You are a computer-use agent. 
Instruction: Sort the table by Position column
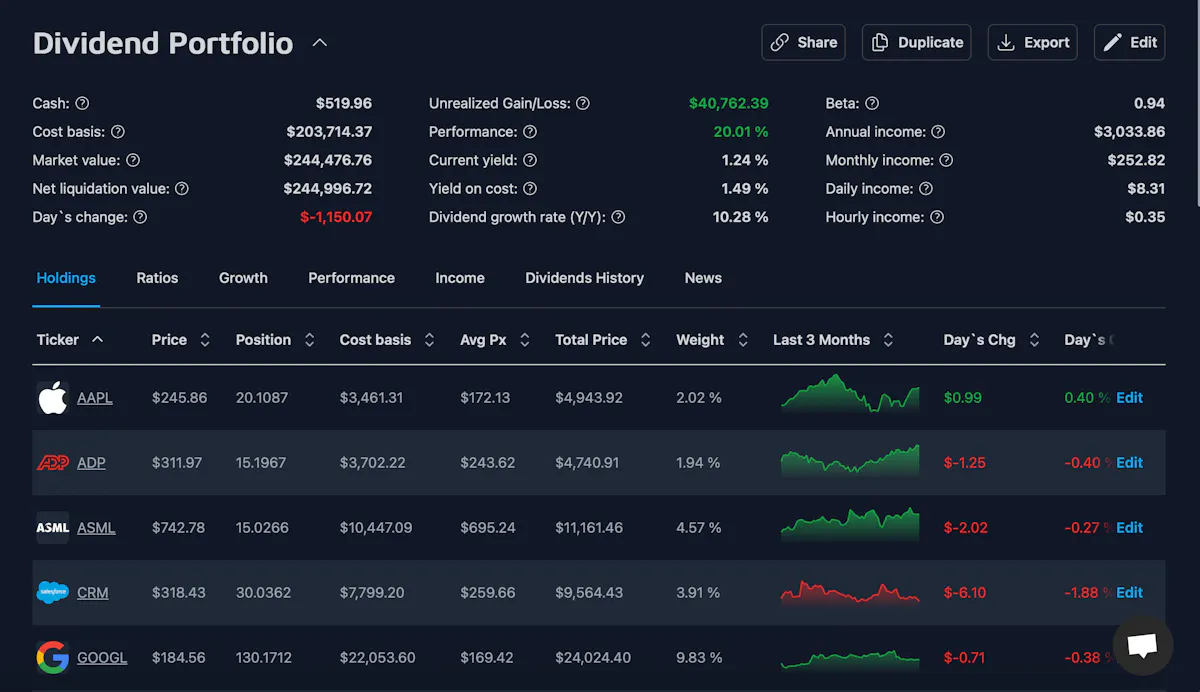pos(275,340)
